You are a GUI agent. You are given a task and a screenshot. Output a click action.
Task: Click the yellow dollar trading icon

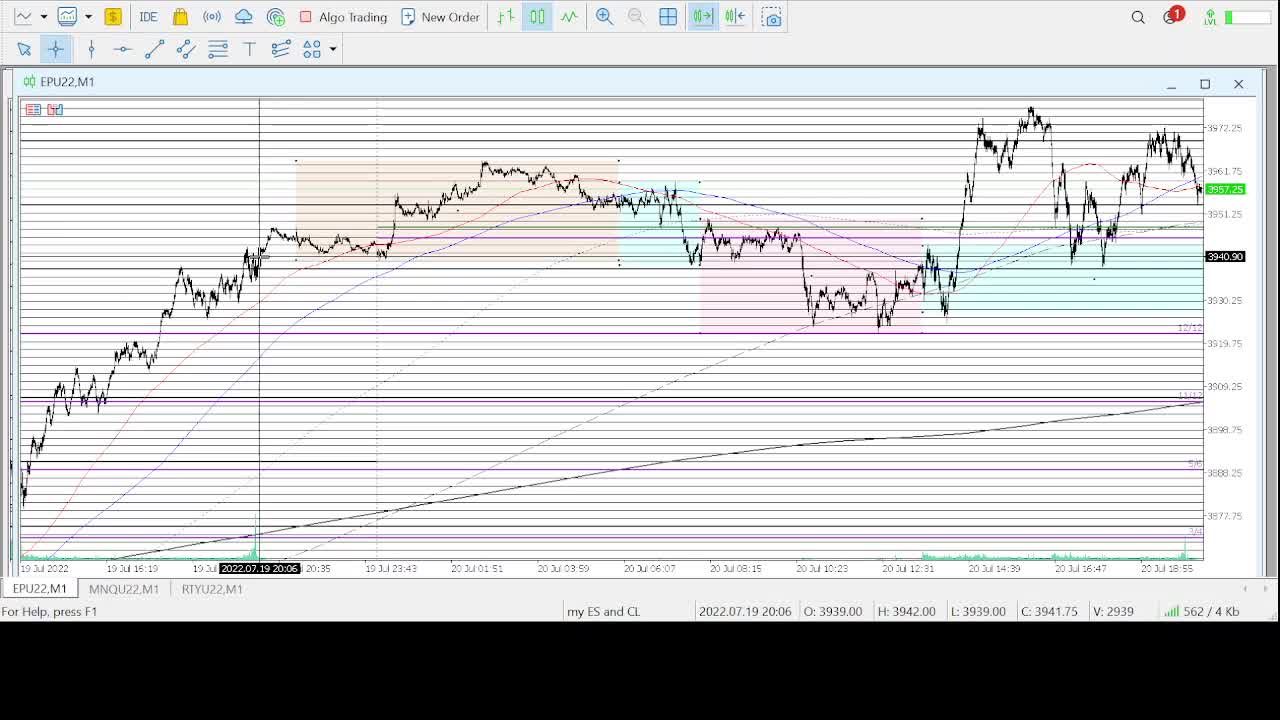point(113,17)
